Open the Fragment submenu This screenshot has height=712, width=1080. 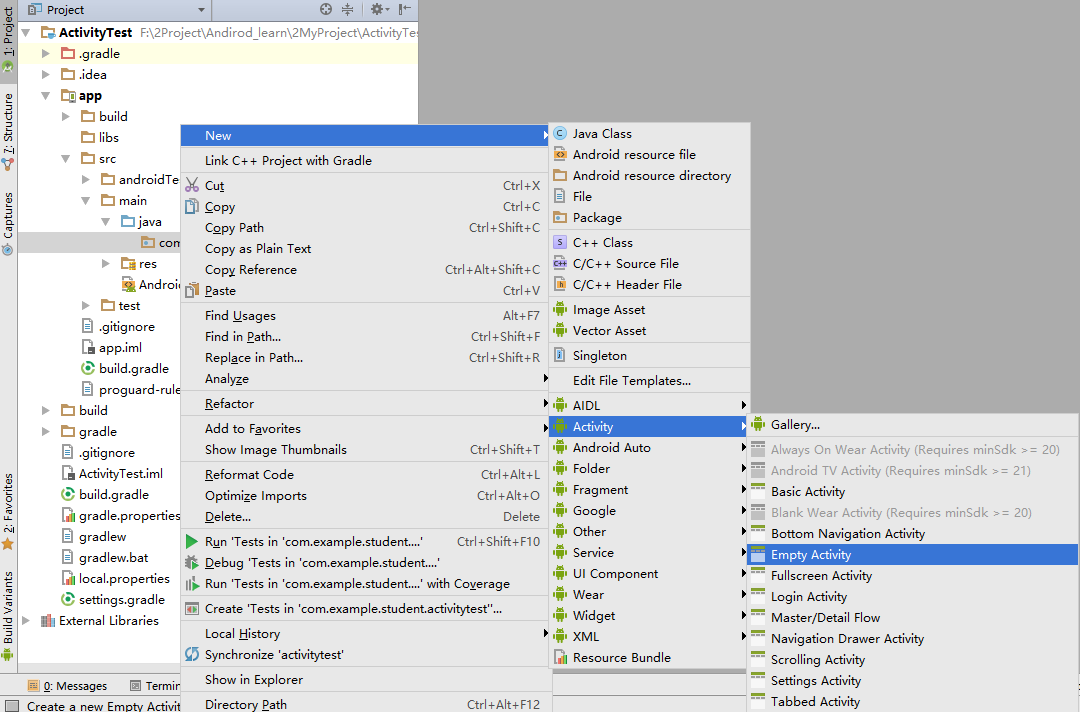click(x=649, y=490)
